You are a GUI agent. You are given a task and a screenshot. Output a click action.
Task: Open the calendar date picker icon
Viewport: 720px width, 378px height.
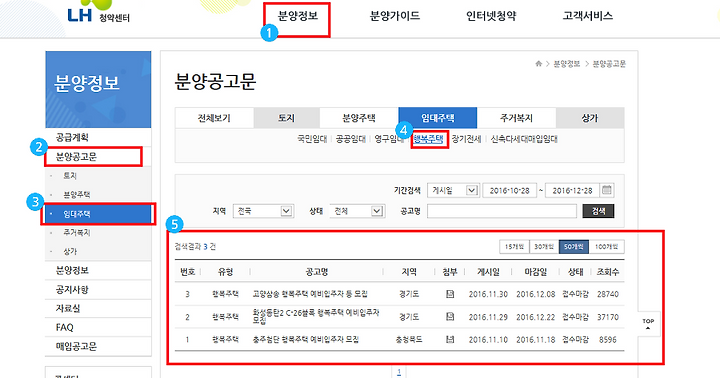coord(607,190)
